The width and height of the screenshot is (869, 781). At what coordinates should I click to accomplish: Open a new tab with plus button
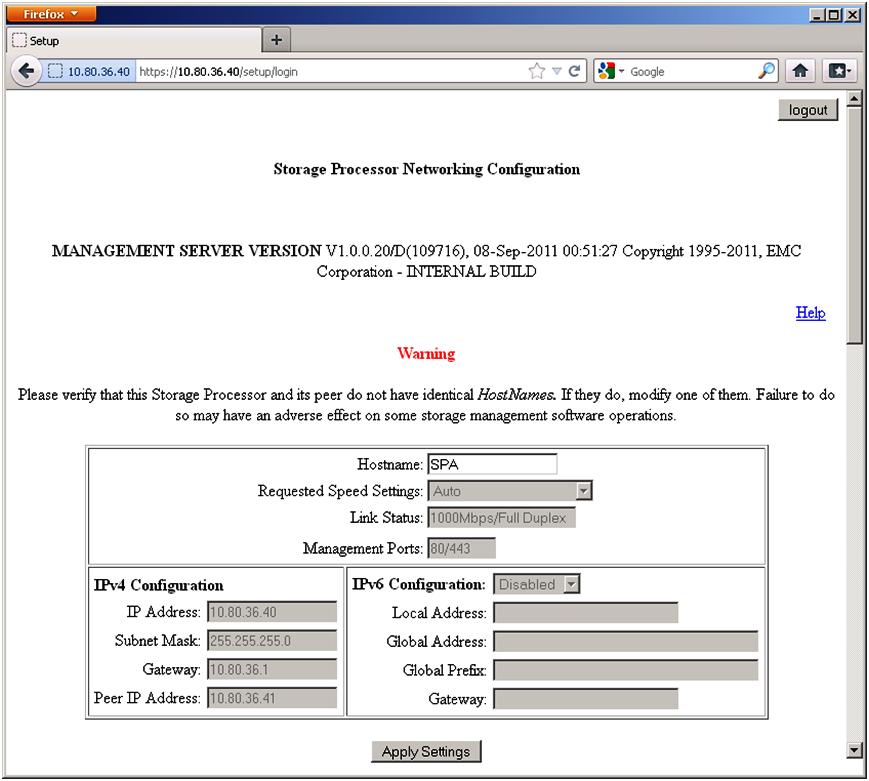(277, 40)
